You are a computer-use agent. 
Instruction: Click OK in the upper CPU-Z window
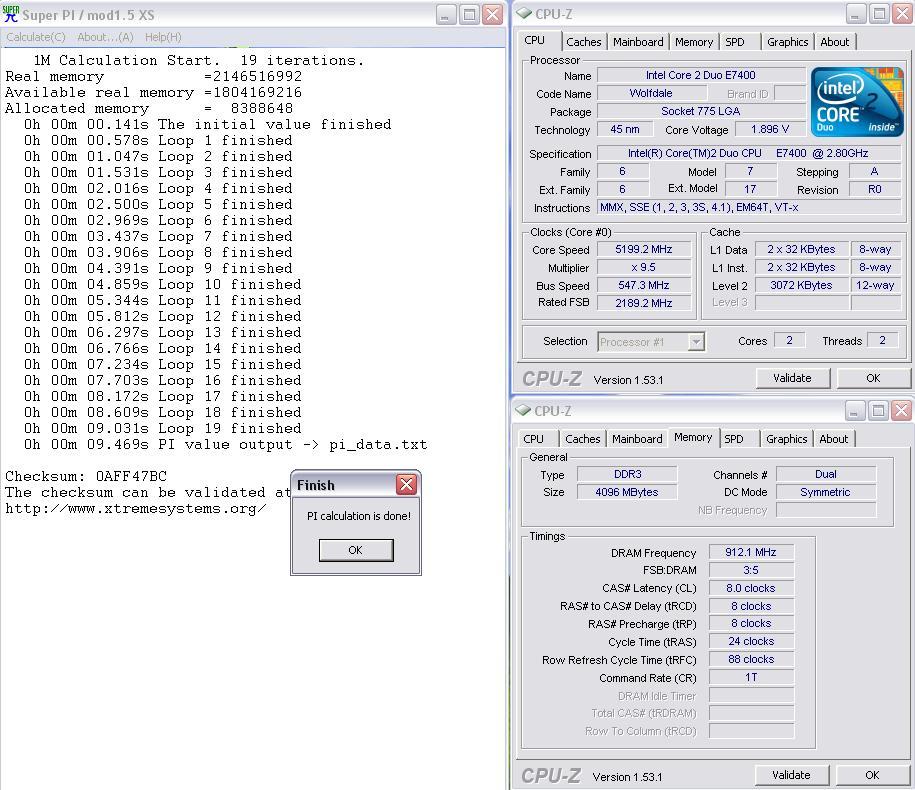click(873, 378)
